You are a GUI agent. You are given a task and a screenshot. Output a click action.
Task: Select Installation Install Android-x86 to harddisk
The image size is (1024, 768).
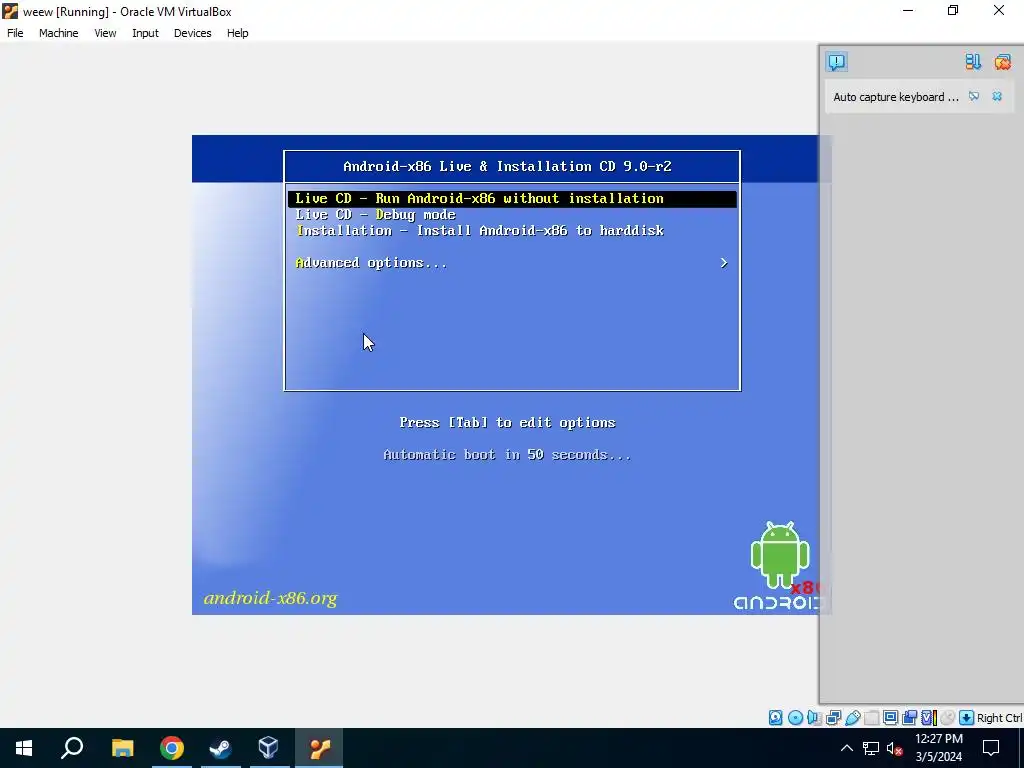click(480, 231)
